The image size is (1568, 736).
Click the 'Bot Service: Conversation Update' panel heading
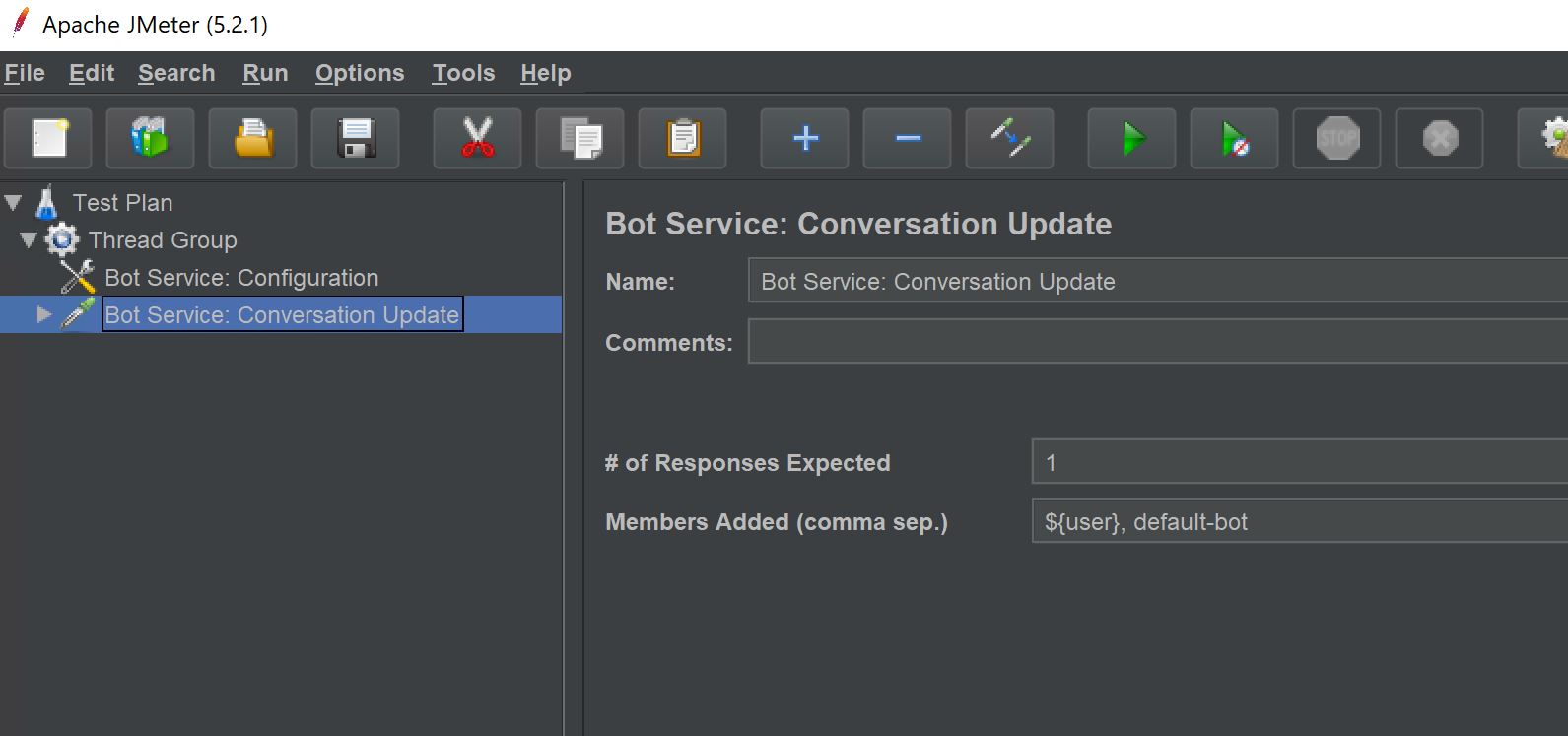point(858,224)
